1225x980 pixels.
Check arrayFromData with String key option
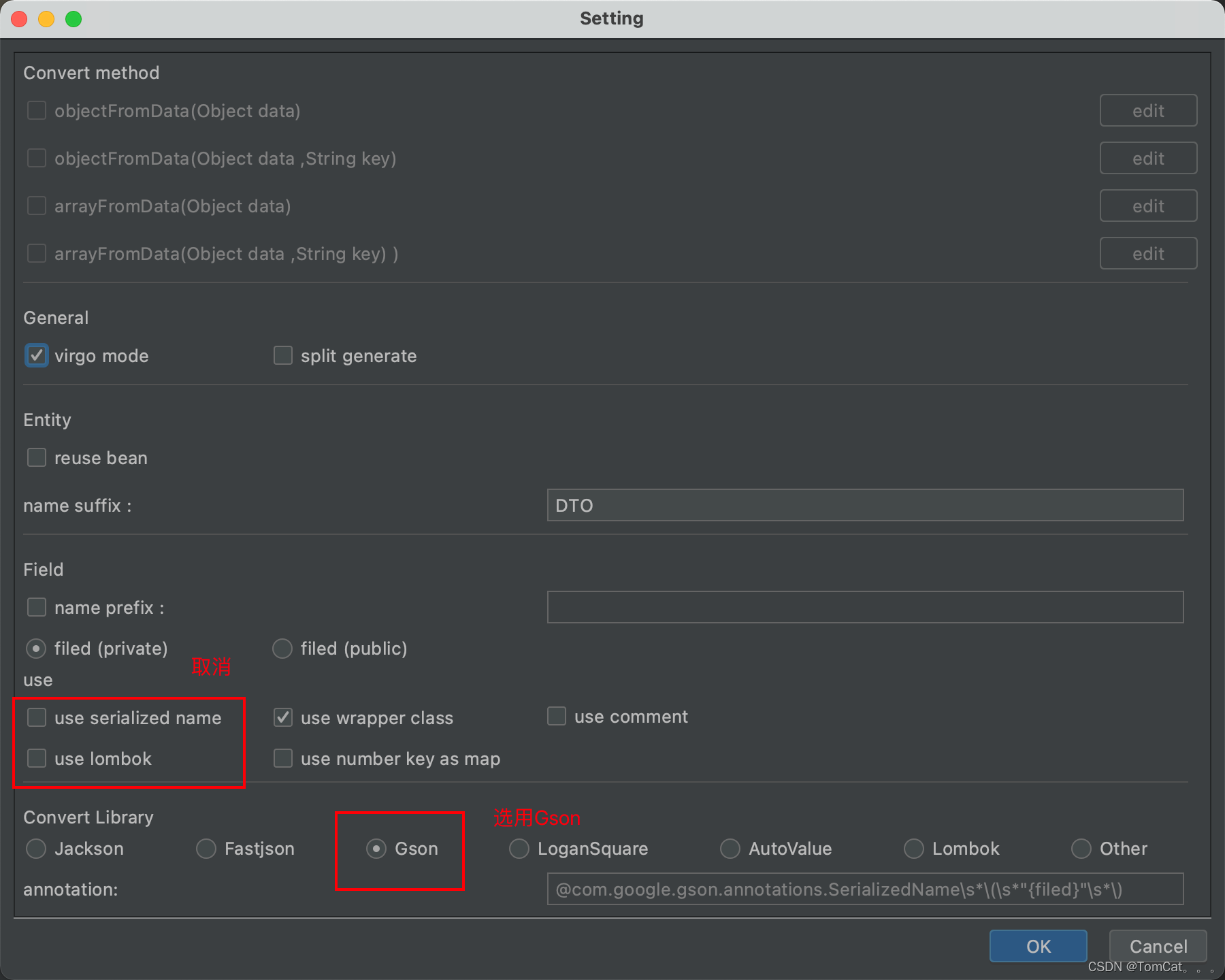(37, 253)
